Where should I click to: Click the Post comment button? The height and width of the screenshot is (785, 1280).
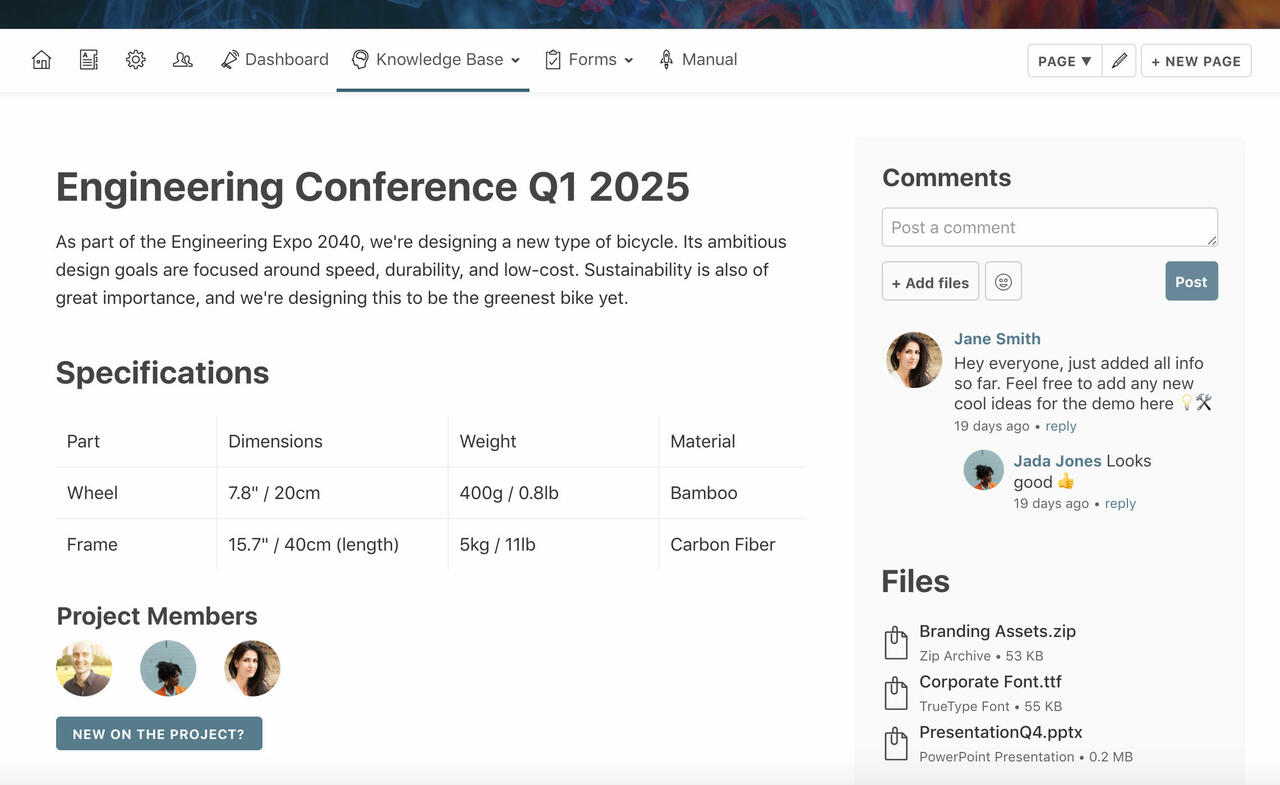tap(1191, 282)
